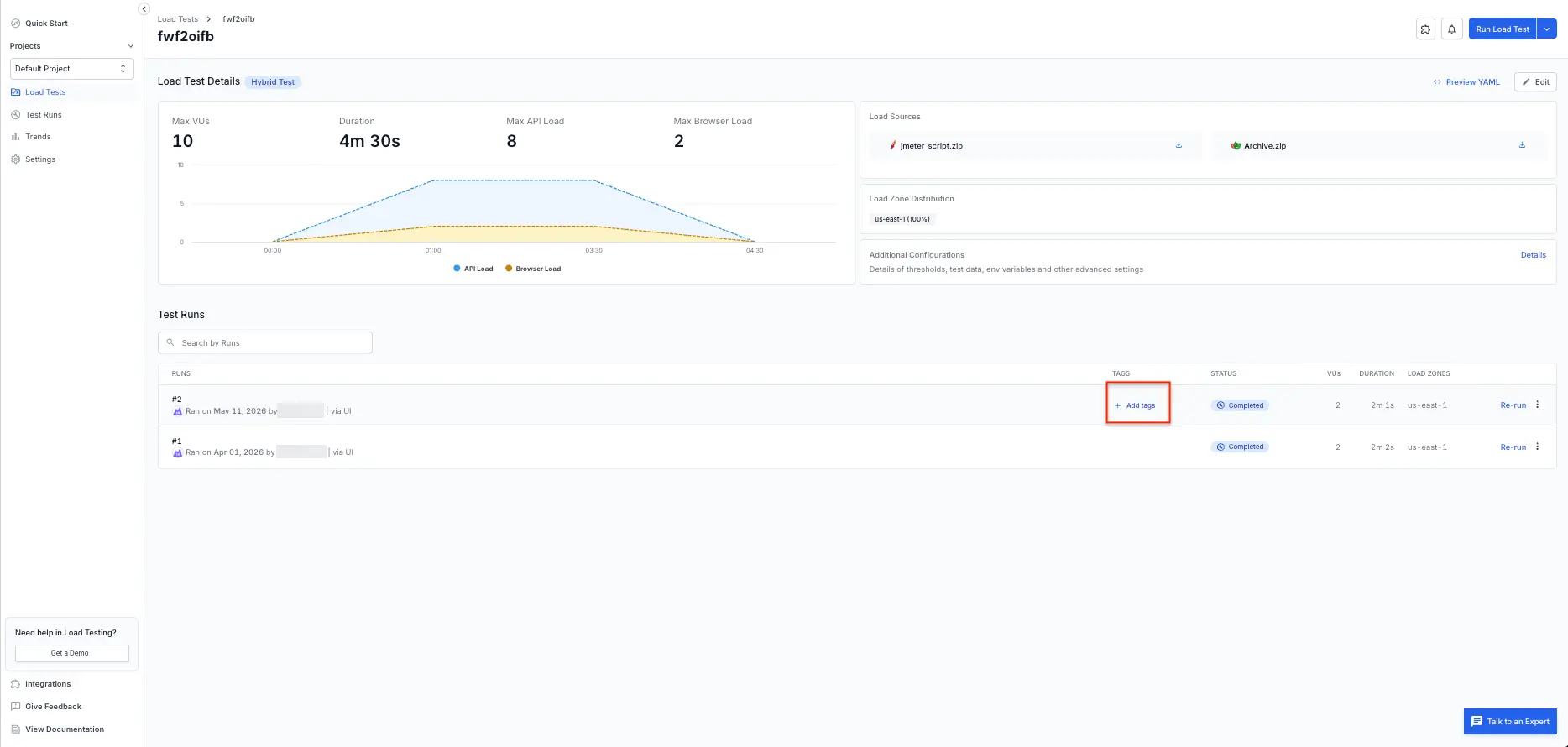Click the Quick Start compass icon
The image size is (1568, 747).
coord(15,24)
